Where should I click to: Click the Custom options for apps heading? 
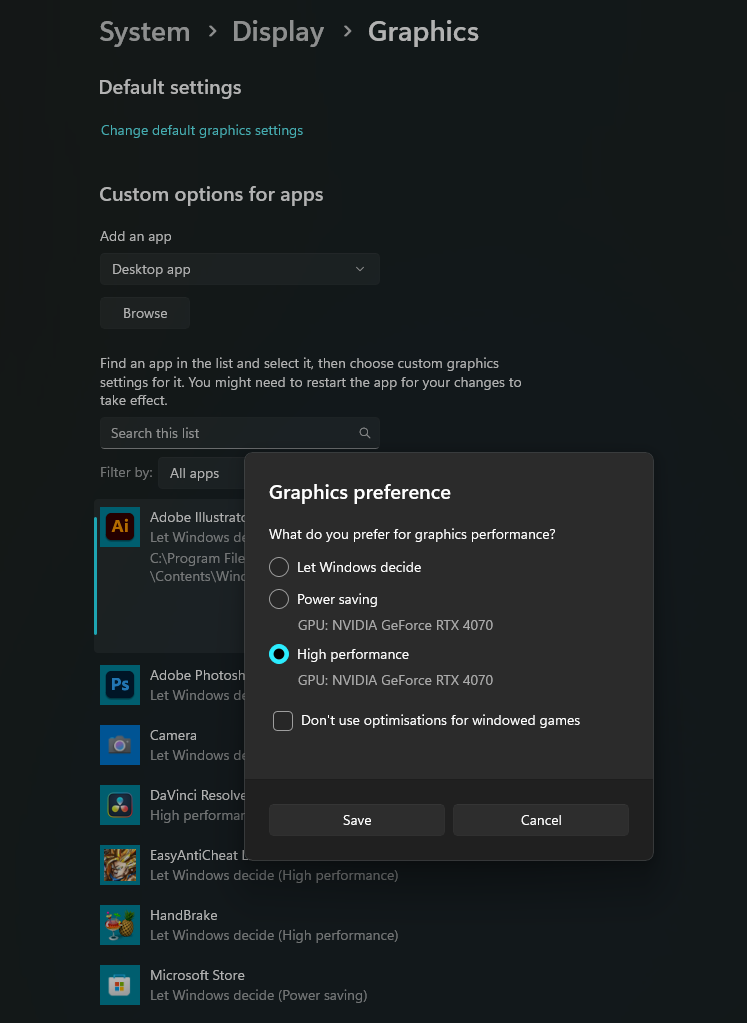coord(211,194)
